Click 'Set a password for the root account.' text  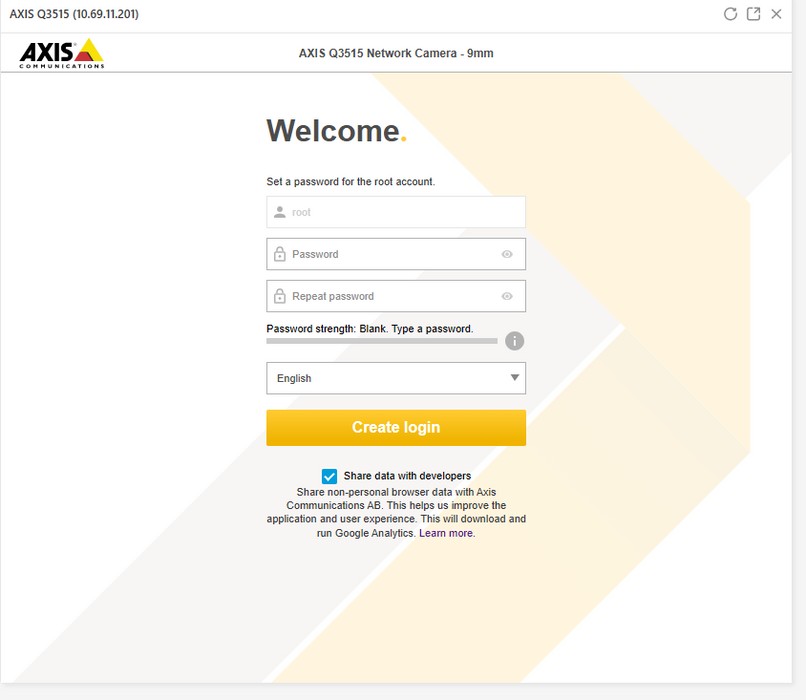pos(351,181)
